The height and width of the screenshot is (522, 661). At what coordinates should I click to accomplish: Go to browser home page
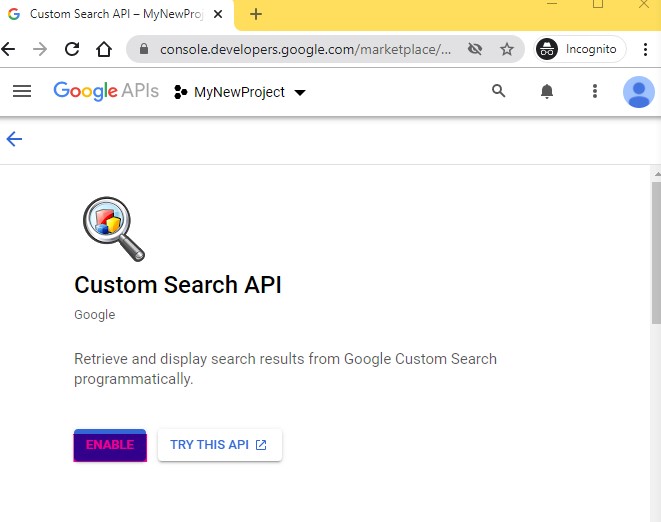pyautogui.click(x=104, y=49)
